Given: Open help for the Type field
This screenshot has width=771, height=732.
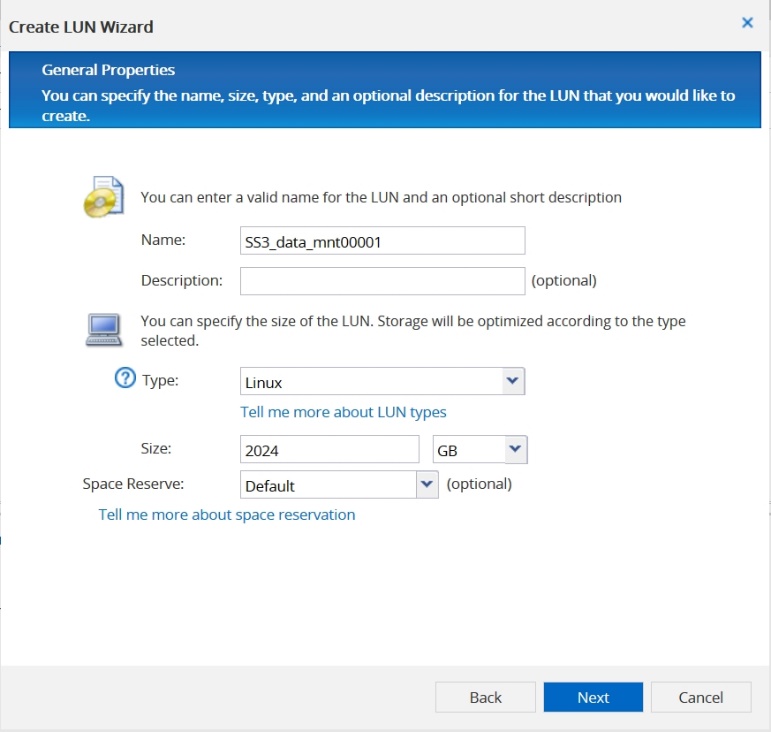Looking at the screenshot, I should (x=125, y=380).
